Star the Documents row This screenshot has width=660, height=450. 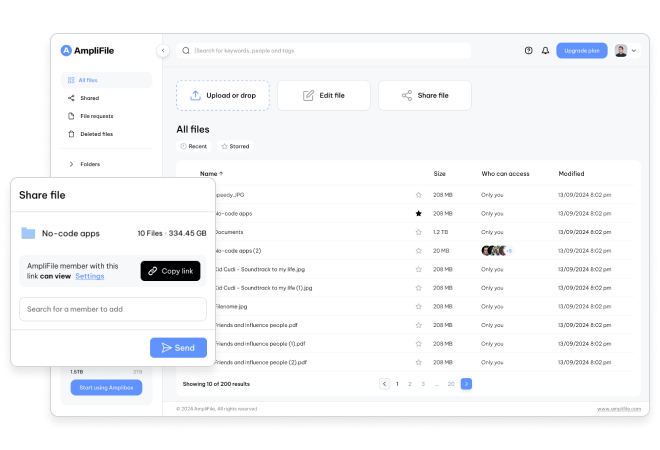coord(418,231)
